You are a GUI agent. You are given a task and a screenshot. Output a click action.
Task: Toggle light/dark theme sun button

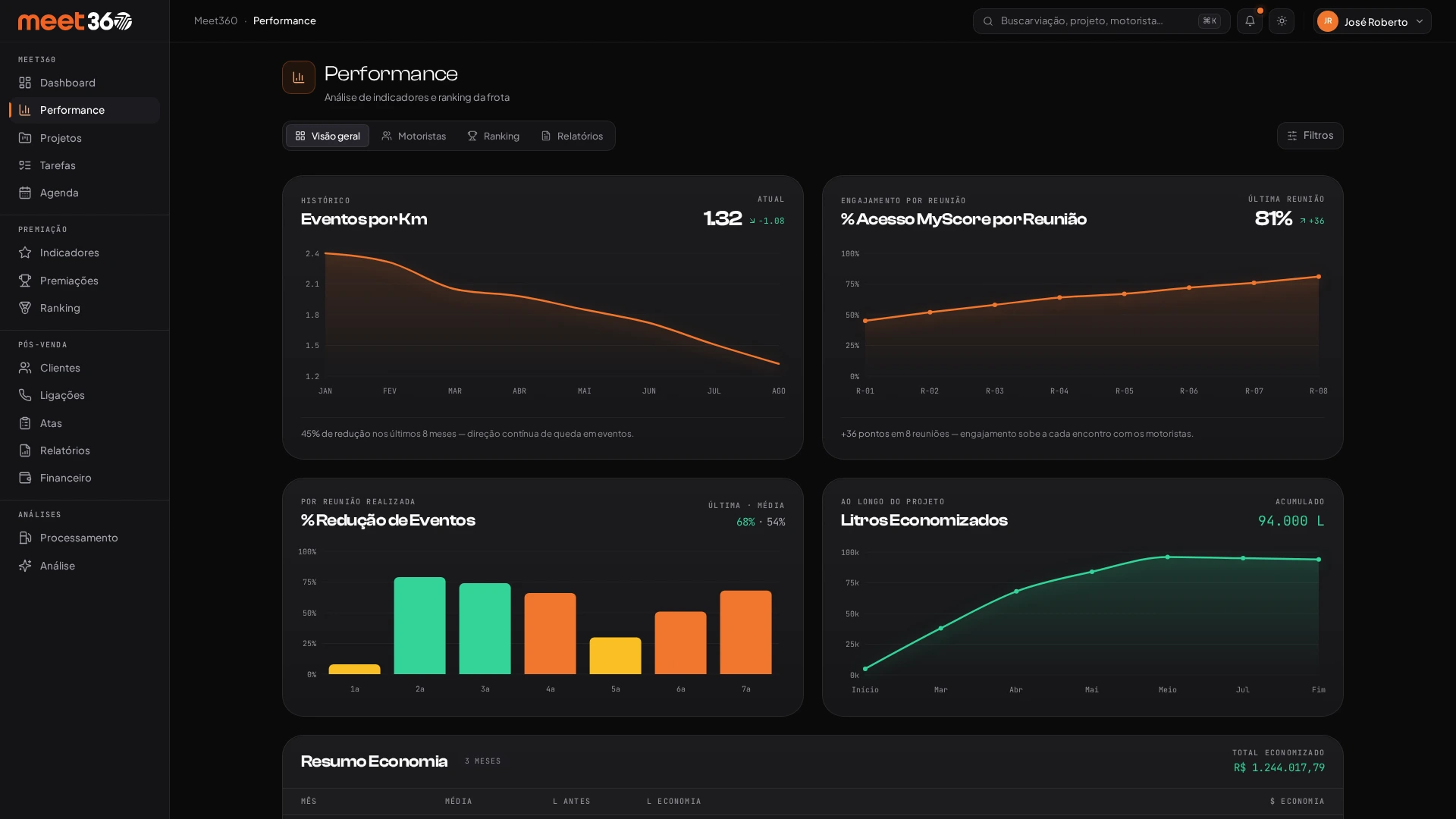pyautogui.click(x=1282, y=21)
